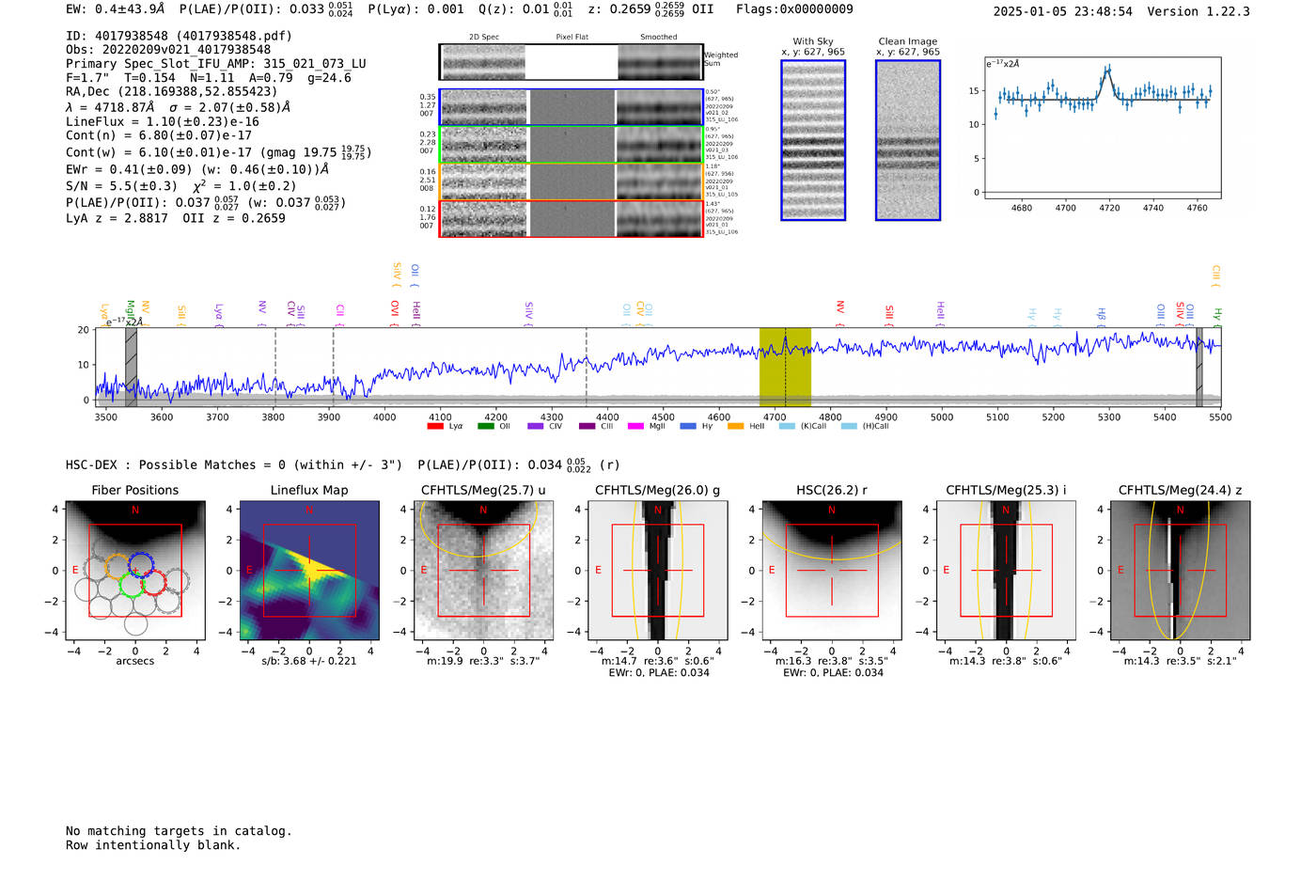The width and height of the screenshot is (1316, 896).
Task: Select the orange-bordered 2D spectrum row
Action: tap(572, 181)
